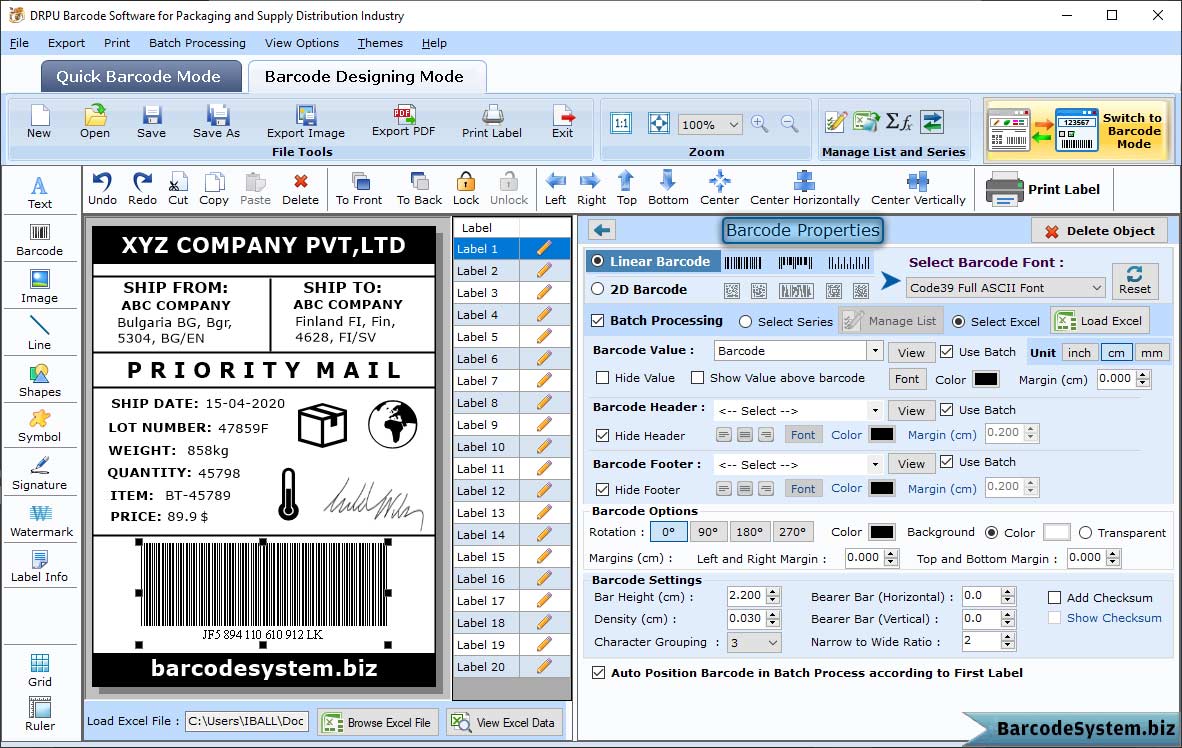Open the Watermark tool
This screenshot has width=1182, height=748.
41,521
